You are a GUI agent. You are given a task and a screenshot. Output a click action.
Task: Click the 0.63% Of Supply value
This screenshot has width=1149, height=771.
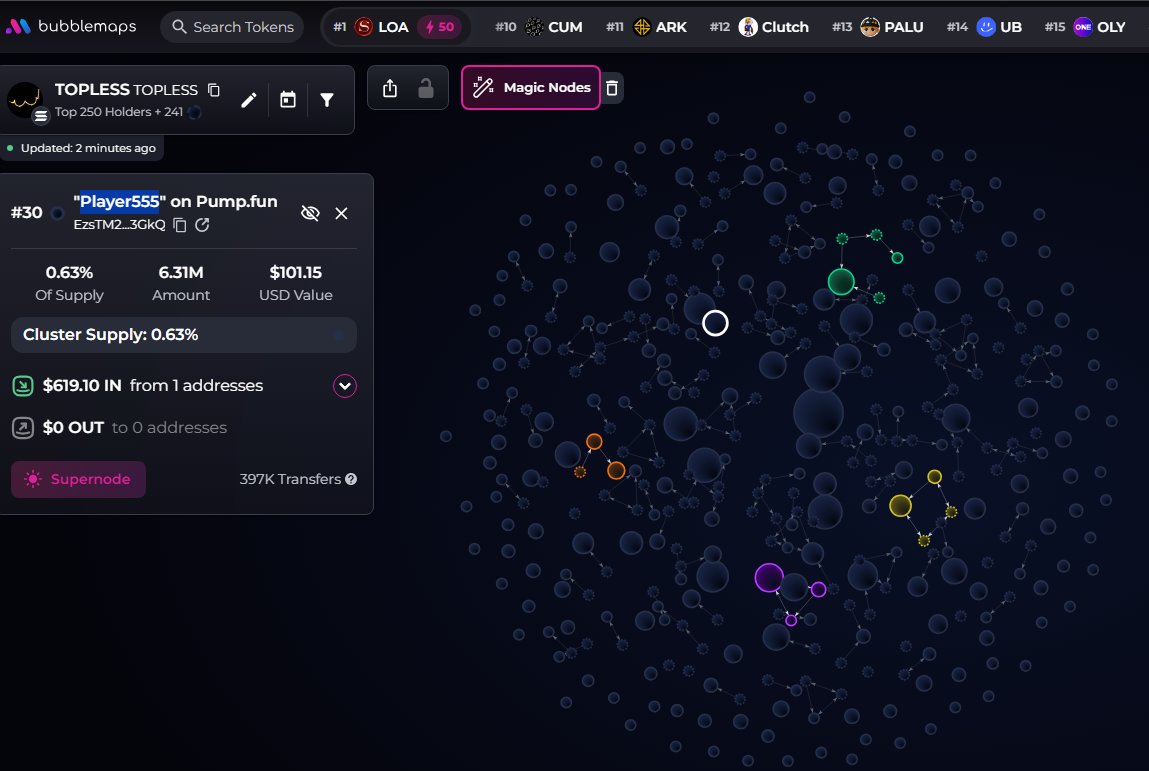(70, 273)
